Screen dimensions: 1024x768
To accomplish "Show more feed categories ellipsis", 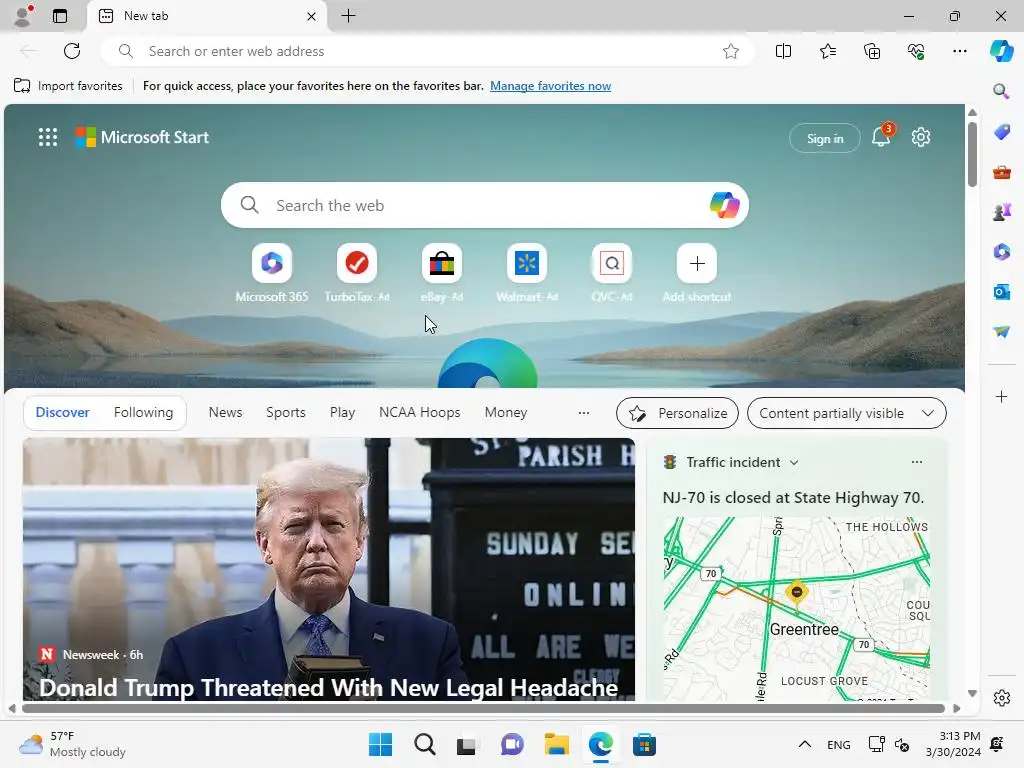I will [584, 413].
